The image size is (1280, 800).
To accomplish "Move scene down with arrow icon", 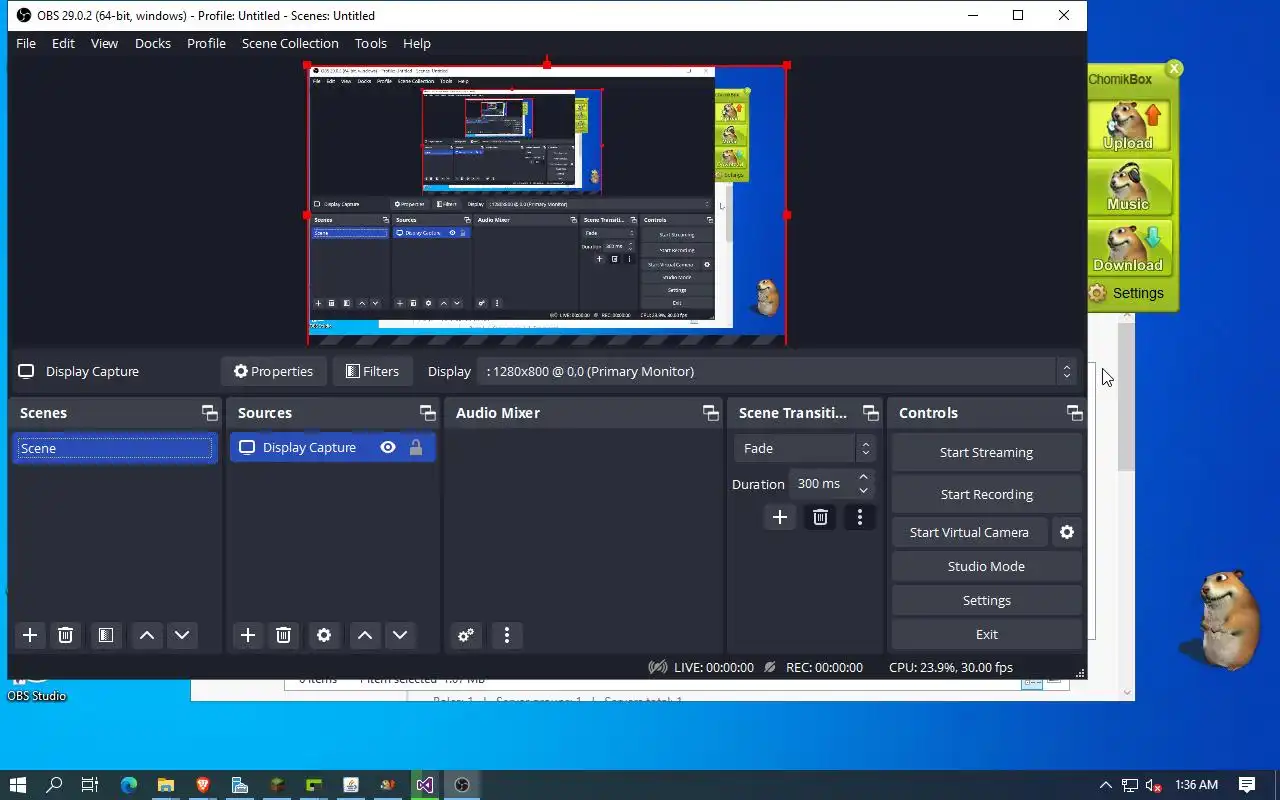I will click(x=182, y=635).
